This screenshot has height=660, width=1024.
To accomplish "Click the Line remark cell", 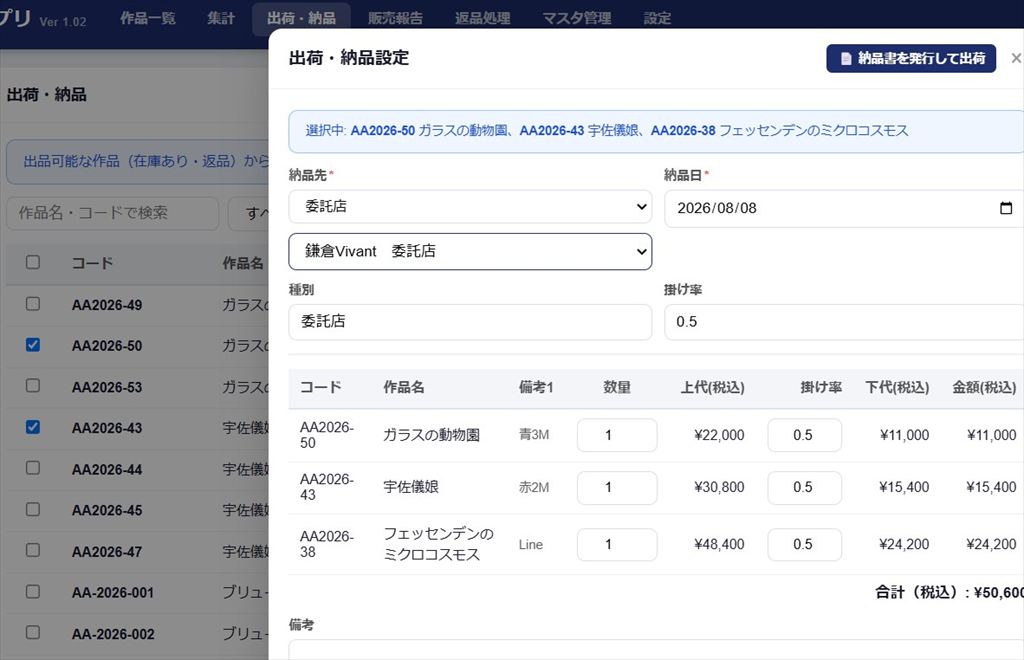I will [531, 544].
